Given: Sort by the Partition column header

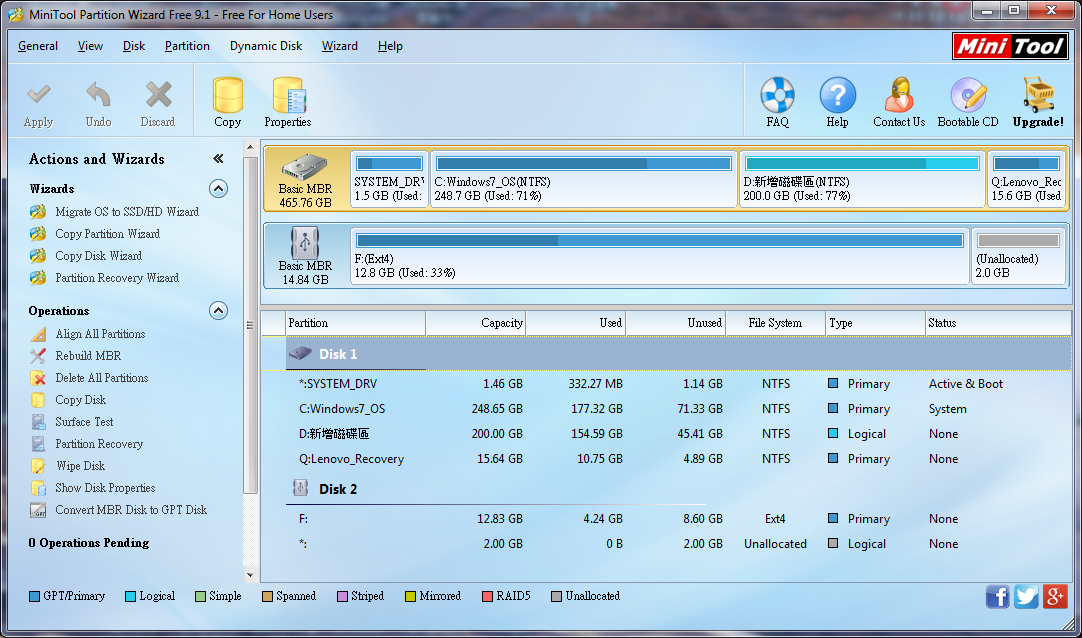Looking at the screenshot, I should (x=355, y=323).
